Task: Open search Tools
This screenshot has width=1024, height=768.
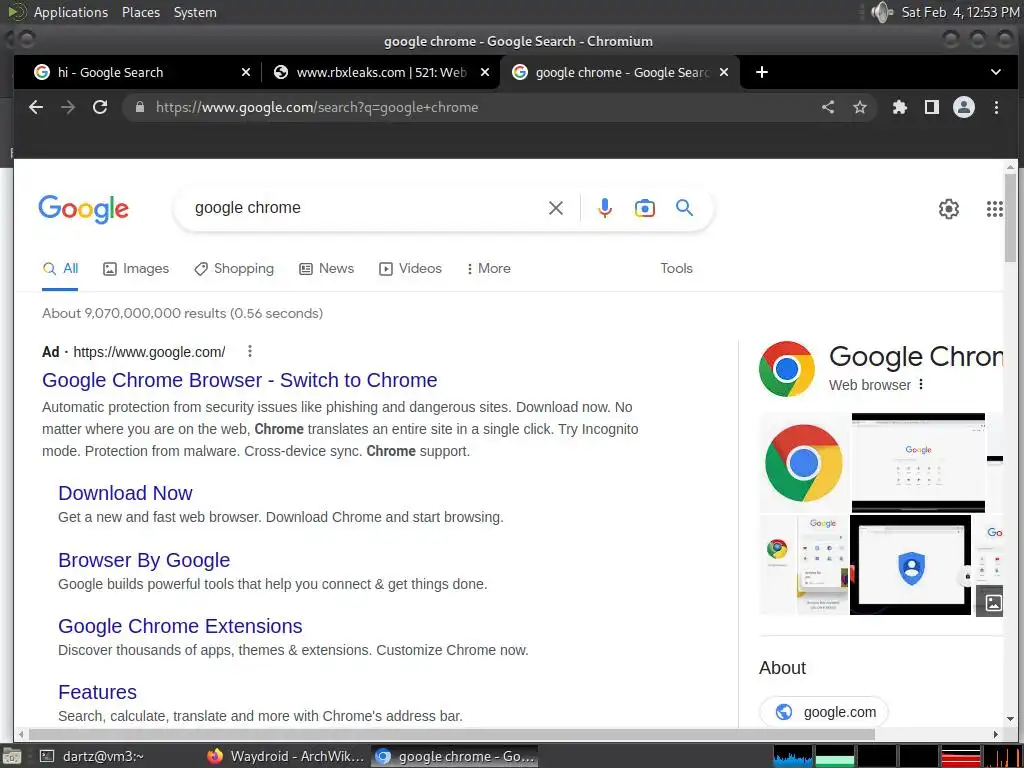Action: (x=676, y=268)
